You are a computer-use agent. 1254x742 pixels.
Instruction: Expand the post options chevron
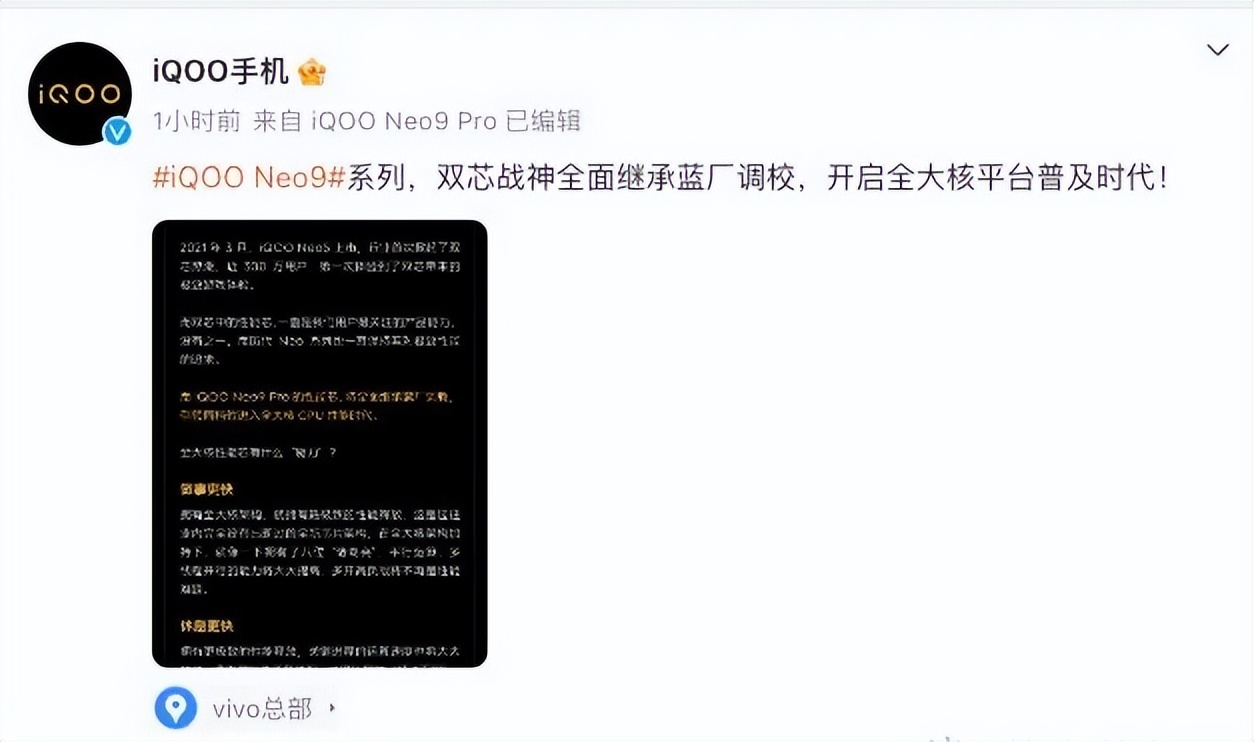[x=1217, y=50]
